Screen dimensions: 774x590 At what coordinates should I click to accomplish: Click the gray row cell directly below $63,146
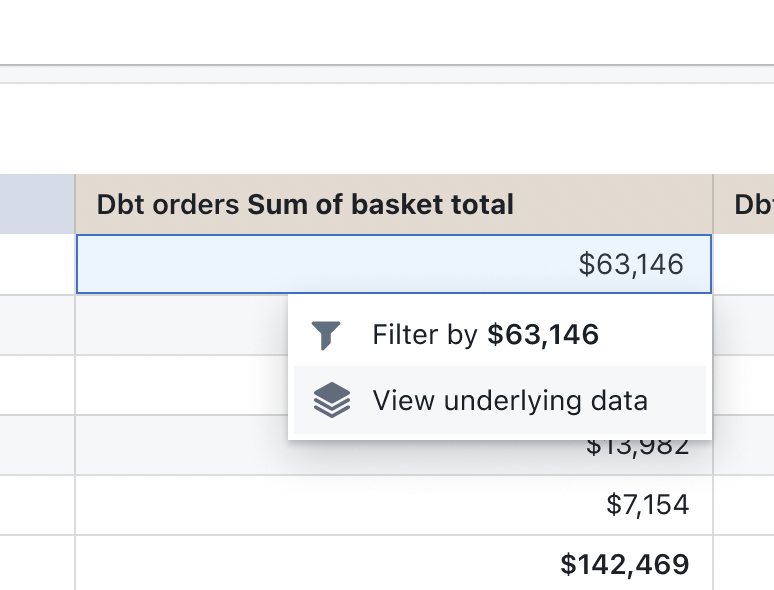(180, 324)
